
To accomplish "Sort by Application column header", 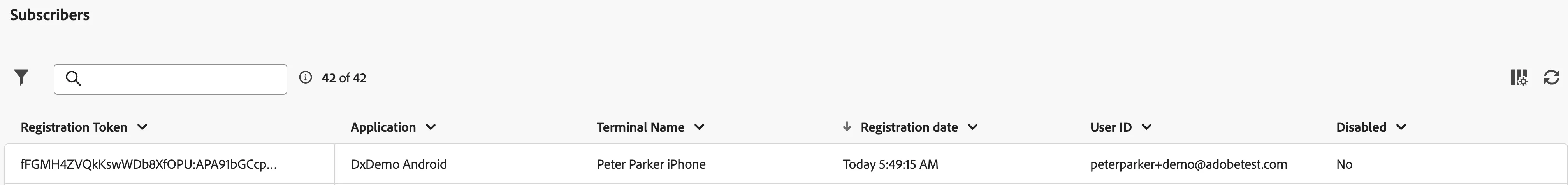I will (x=383, y=127).
